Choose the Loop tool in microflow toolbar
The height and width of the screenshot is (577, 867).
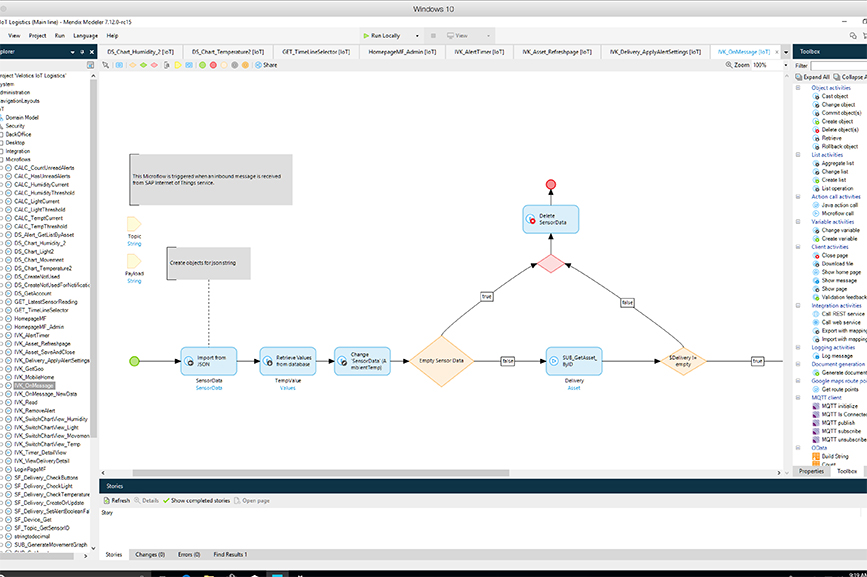(189, 65)
